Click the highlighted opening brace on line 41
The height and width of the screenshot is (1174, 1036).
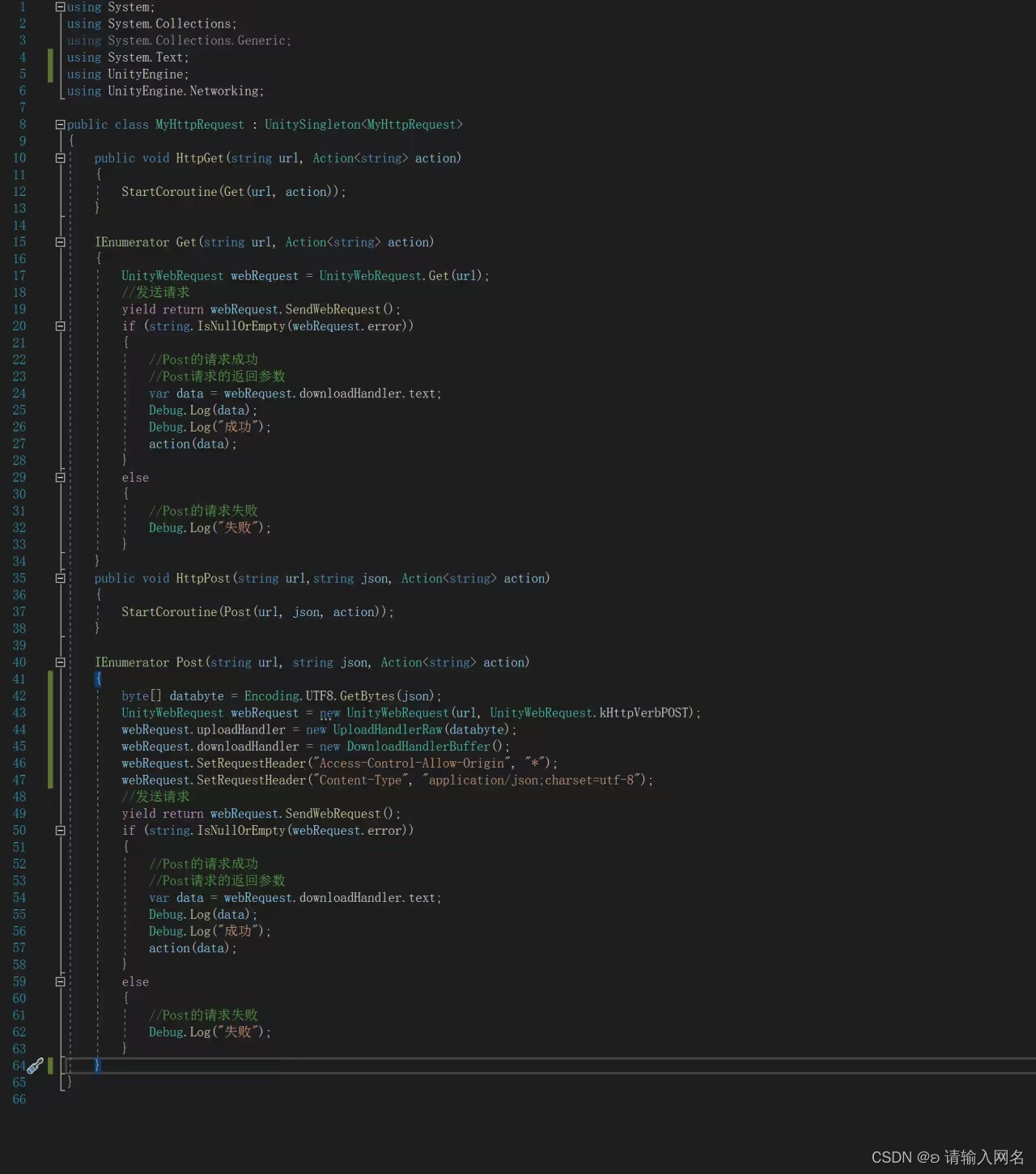98,679
